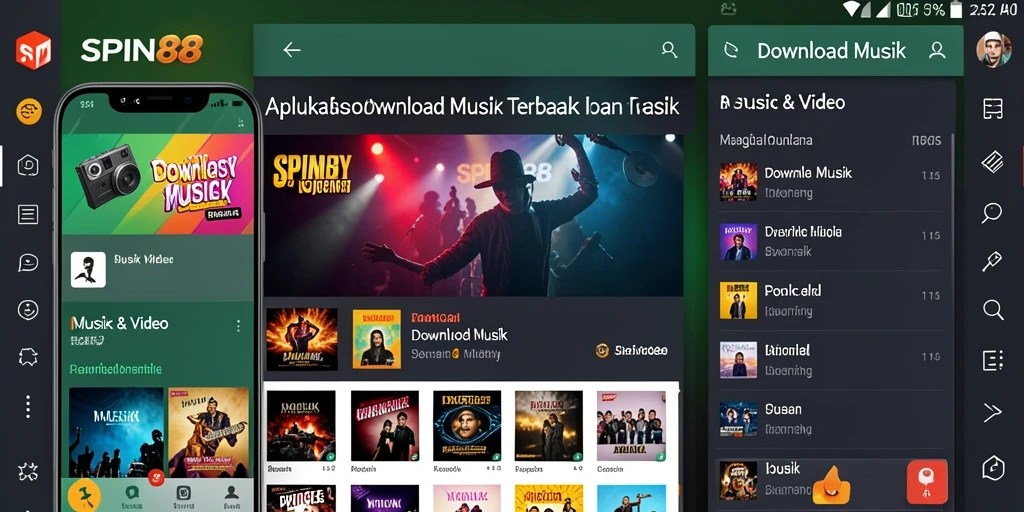Open the puzzle badge icon in left sidebar

tap(28, 357)
